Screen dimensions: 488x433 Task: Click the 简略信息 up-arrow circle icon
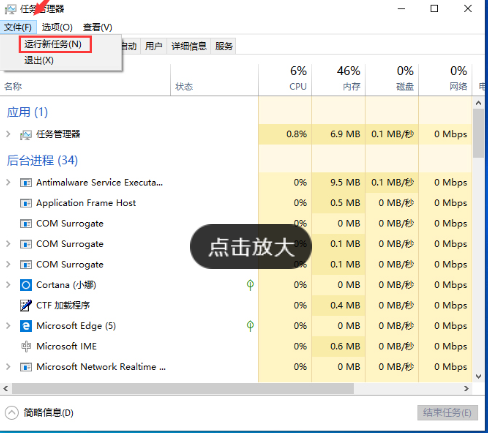pyautogui.click(x=12, y=413)
